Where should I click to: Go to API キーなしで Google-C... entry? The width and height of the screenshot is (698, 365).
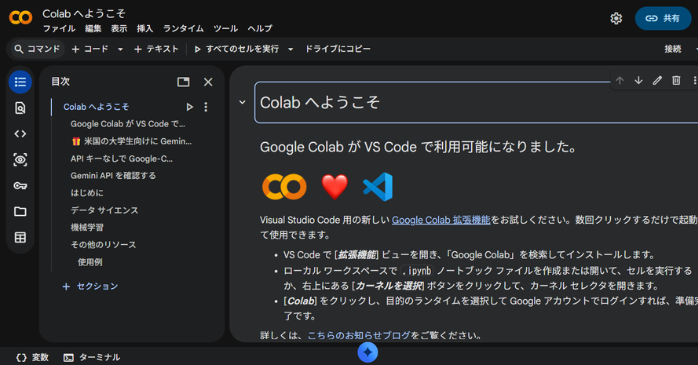[x=122, y=158]
